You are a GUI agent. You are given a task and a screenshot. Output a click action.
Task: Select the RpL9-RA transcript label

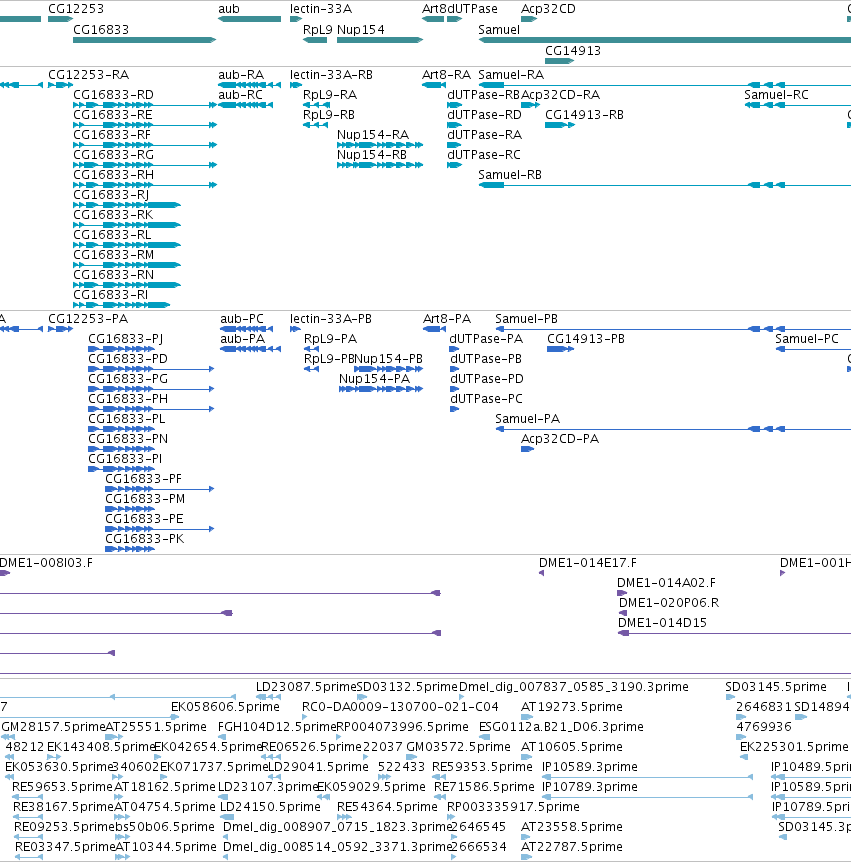[330, 95]
